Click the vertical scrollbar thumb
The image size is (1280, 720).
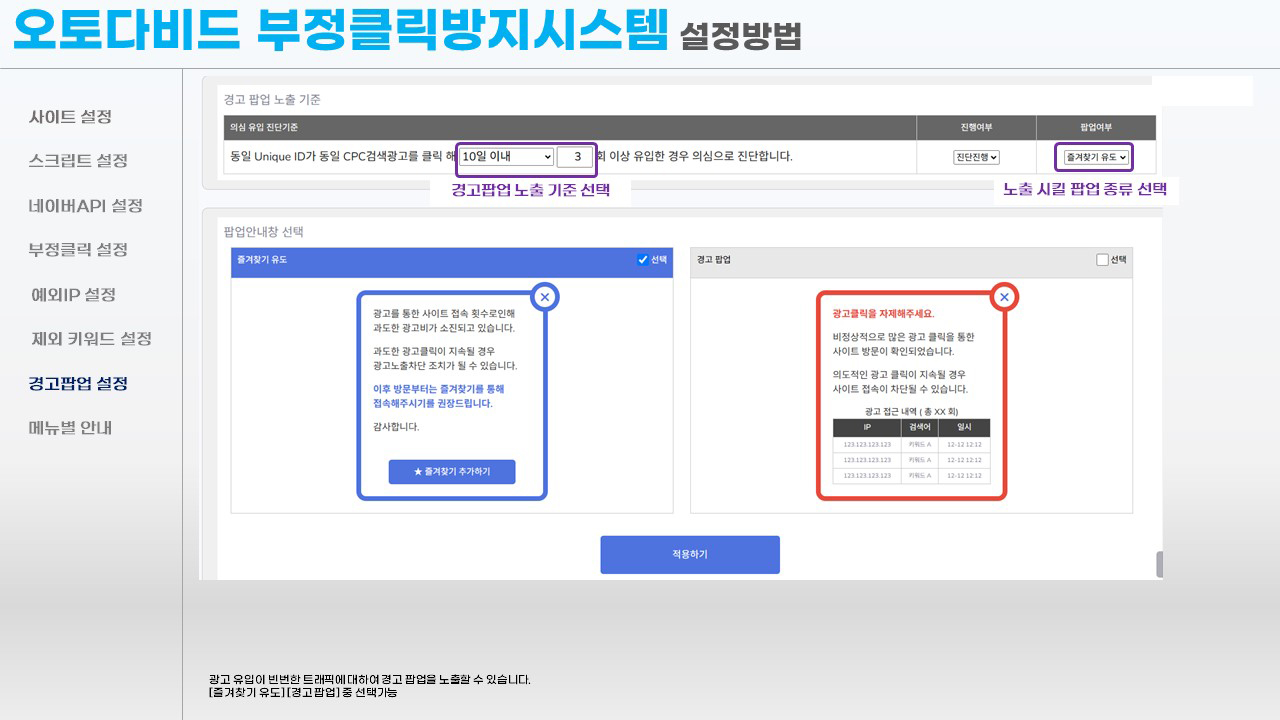(x=1159, y=564)
